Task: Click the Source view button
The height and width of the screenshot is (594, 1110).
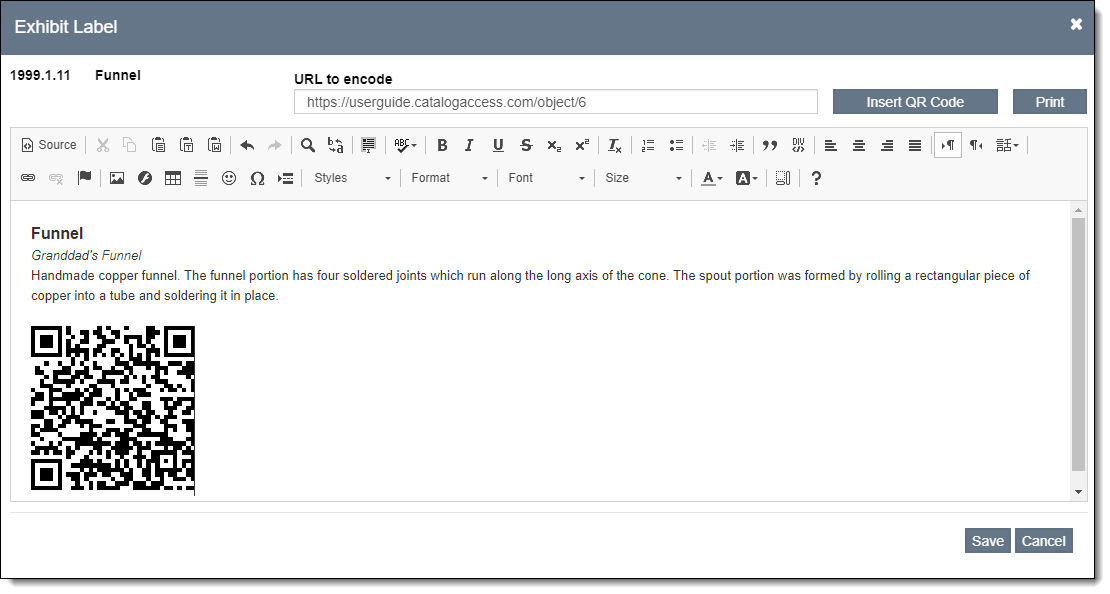Action: tap(49, 145)
